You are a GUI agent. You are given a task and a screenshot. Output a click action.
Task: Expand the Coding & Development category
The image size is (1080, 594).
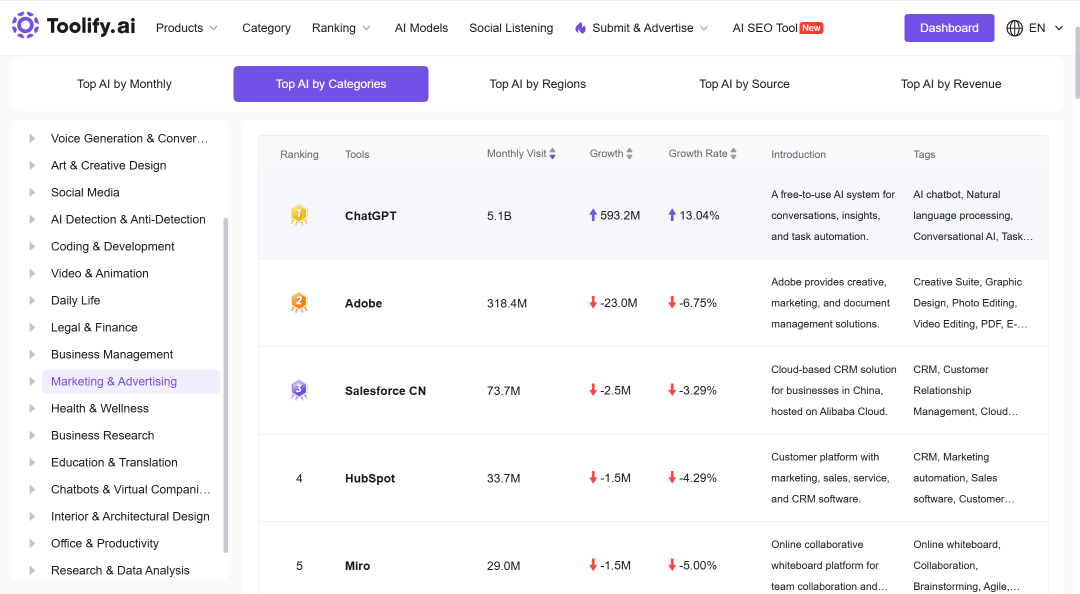click(32, 247)
